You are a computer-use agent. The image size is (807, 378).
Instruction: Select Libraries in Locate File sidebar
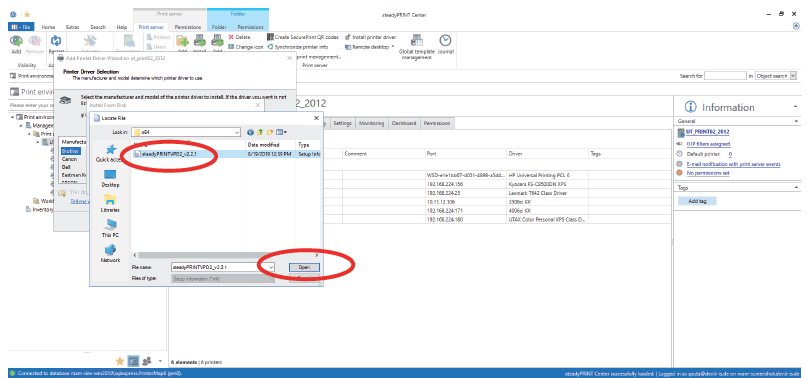110,203
